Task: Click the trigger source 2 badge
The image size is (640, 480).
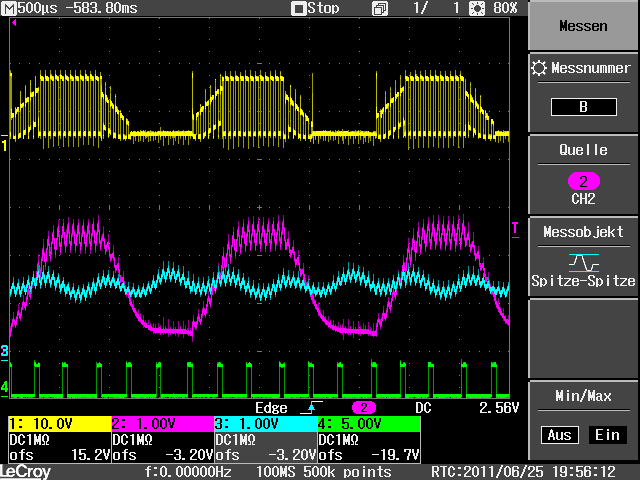Action: 364,408
